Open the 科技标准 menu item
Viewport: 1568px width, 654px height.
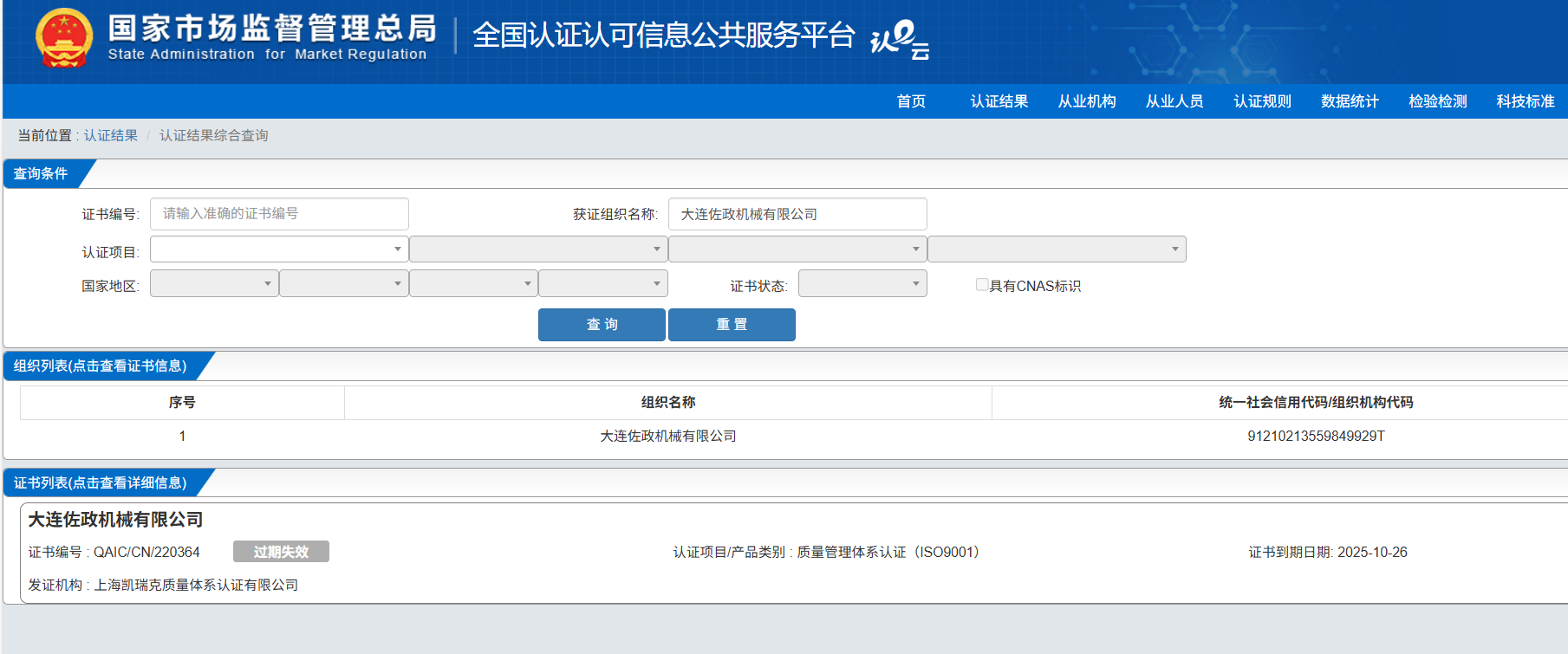[x=1525, y=101]
